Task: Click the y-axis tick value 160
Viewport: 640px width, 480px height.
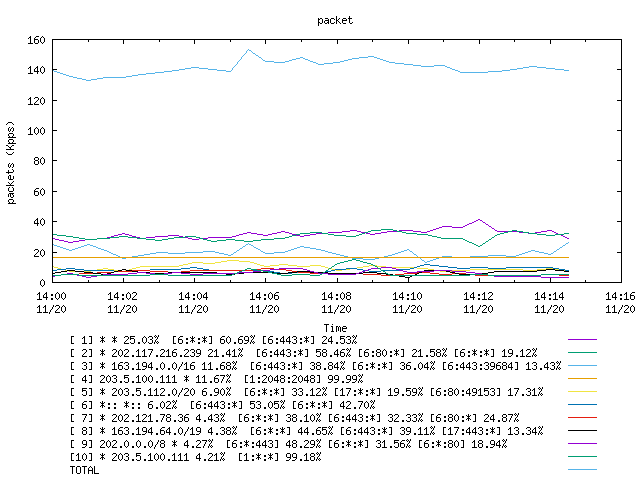Action: pos(36,40)
